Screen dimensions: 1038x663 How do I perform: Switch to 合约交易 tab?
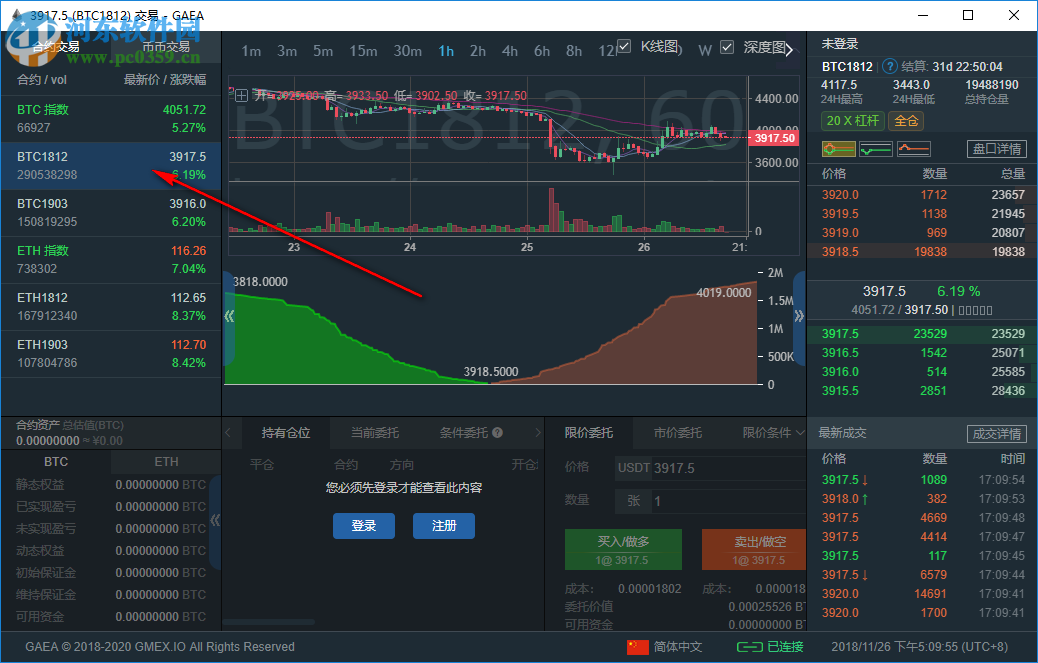coord(56,47)
